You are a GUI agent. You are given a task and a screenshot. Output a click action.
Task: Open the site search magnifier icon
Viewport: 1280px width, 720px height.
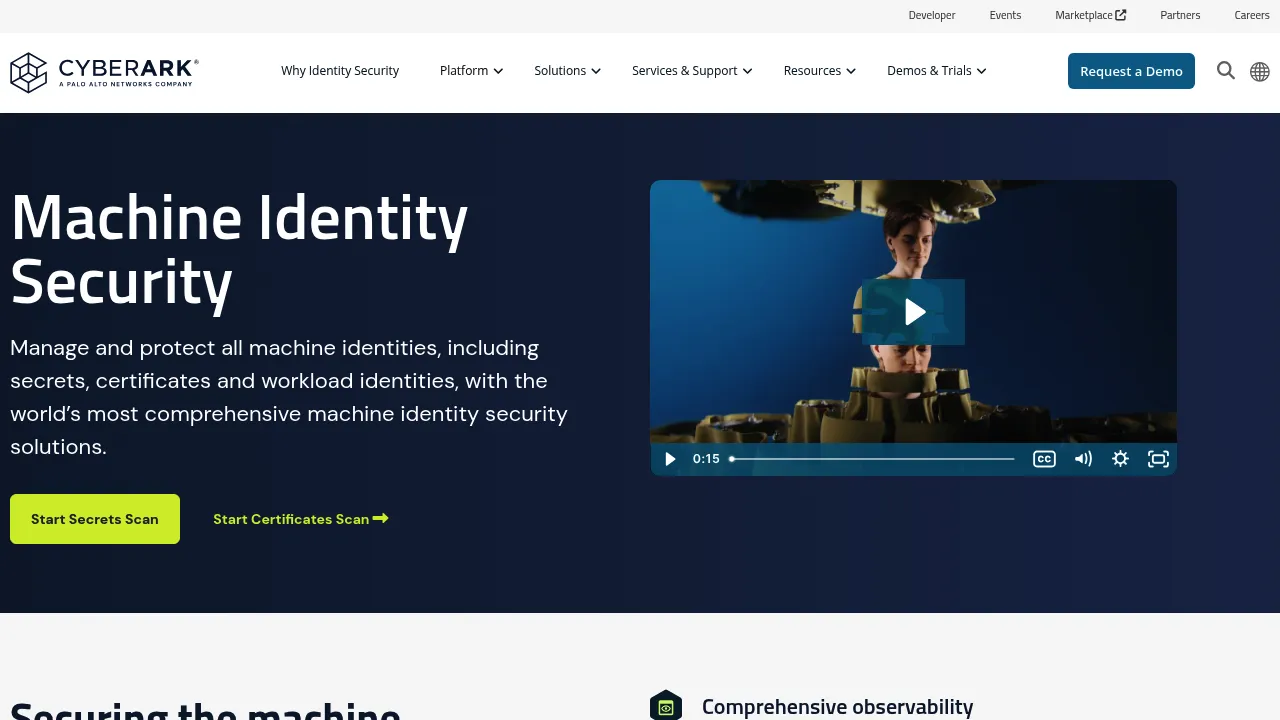[x=1226, y=70]
